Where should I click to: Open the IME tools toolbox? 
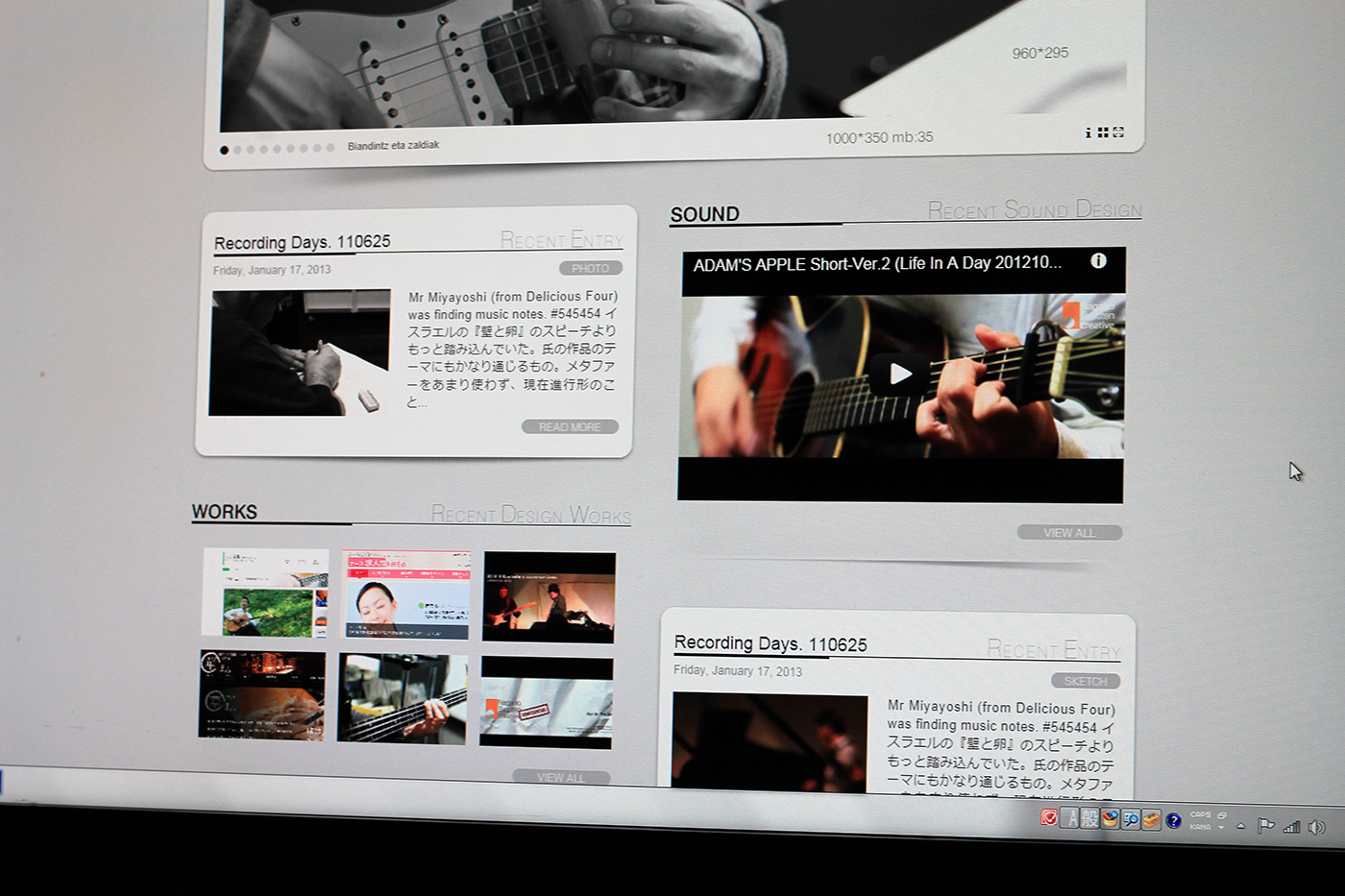[x=1151, y=820]
